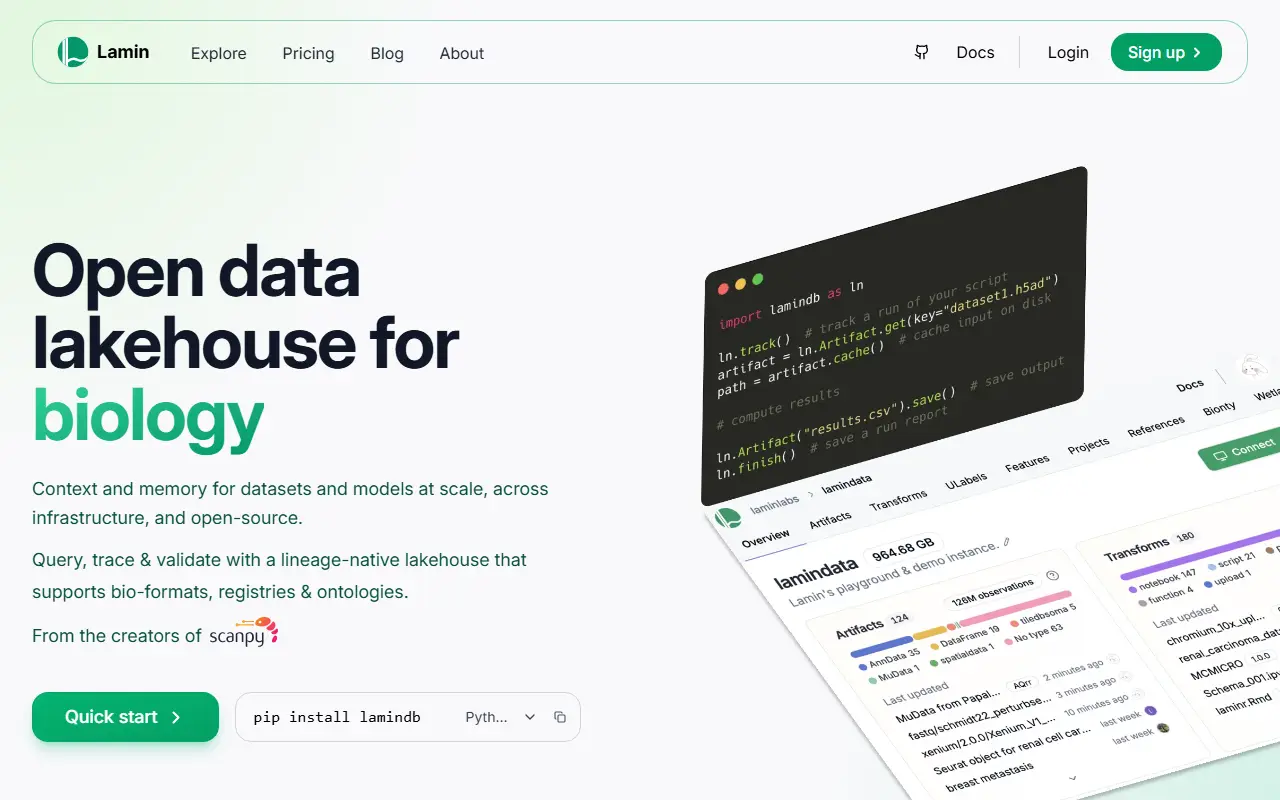1280x800 pixels.
Task: Click the 'AnnData 35' legend entry
Action: pos(889,660)
